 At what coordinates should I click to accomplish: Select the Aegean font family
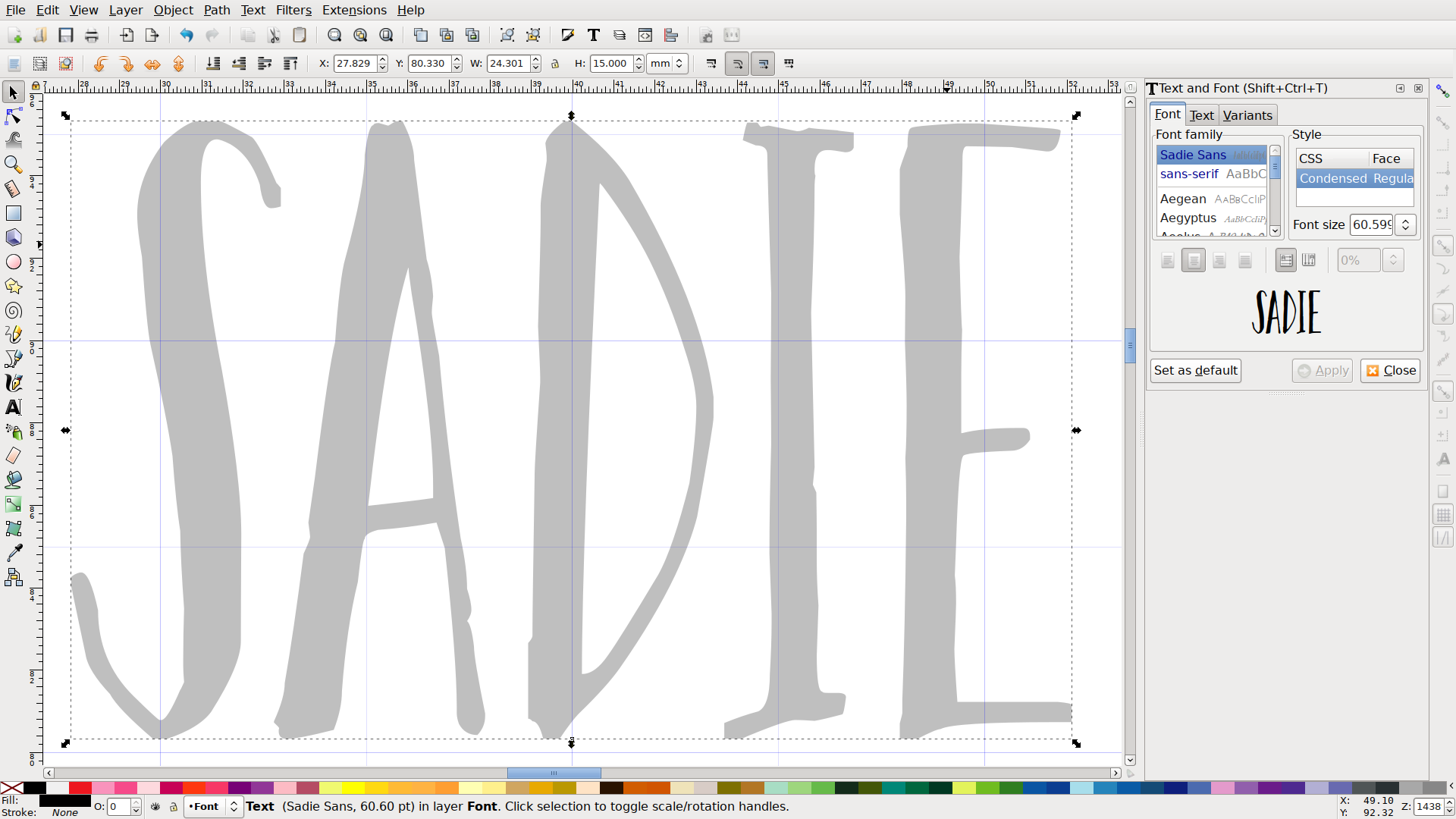tap(1212, 199)
